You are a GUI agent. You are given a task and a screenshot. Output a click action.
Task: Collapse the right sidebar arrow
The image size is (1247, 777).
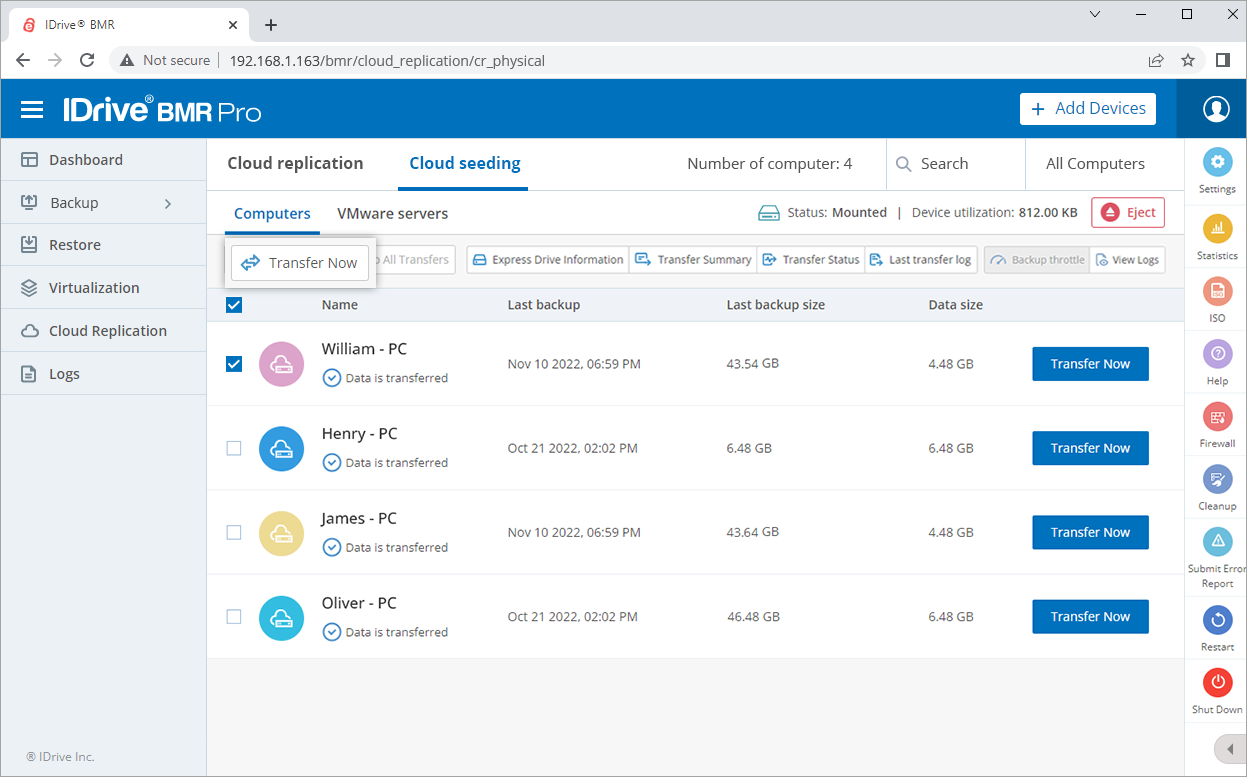1230,749
